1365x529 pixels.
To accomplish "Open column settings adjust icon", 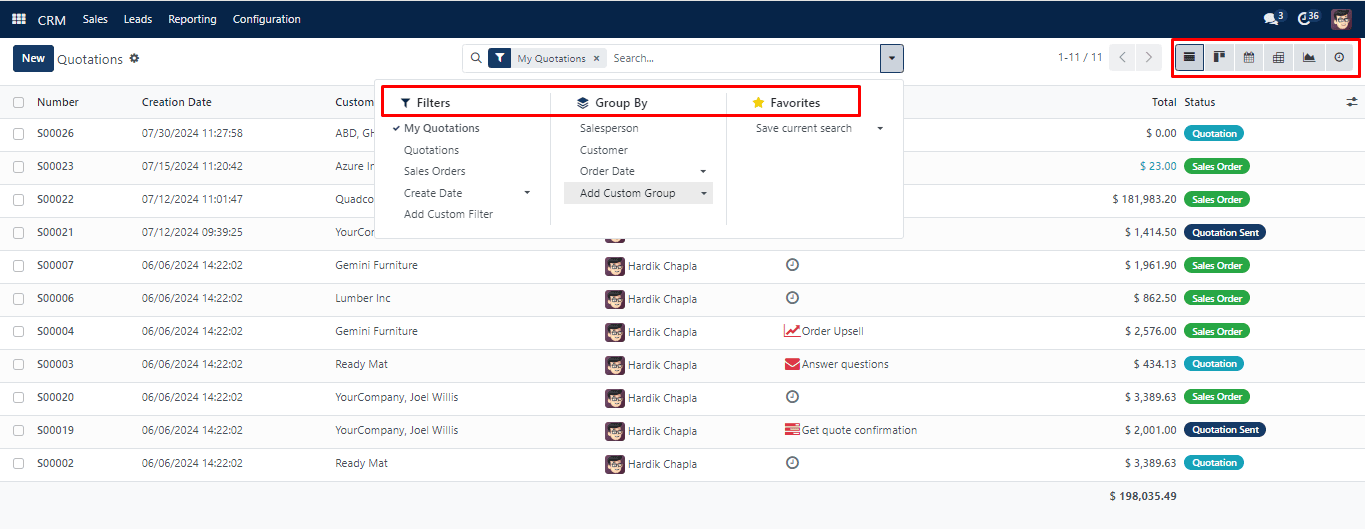I will (1352, 102).
